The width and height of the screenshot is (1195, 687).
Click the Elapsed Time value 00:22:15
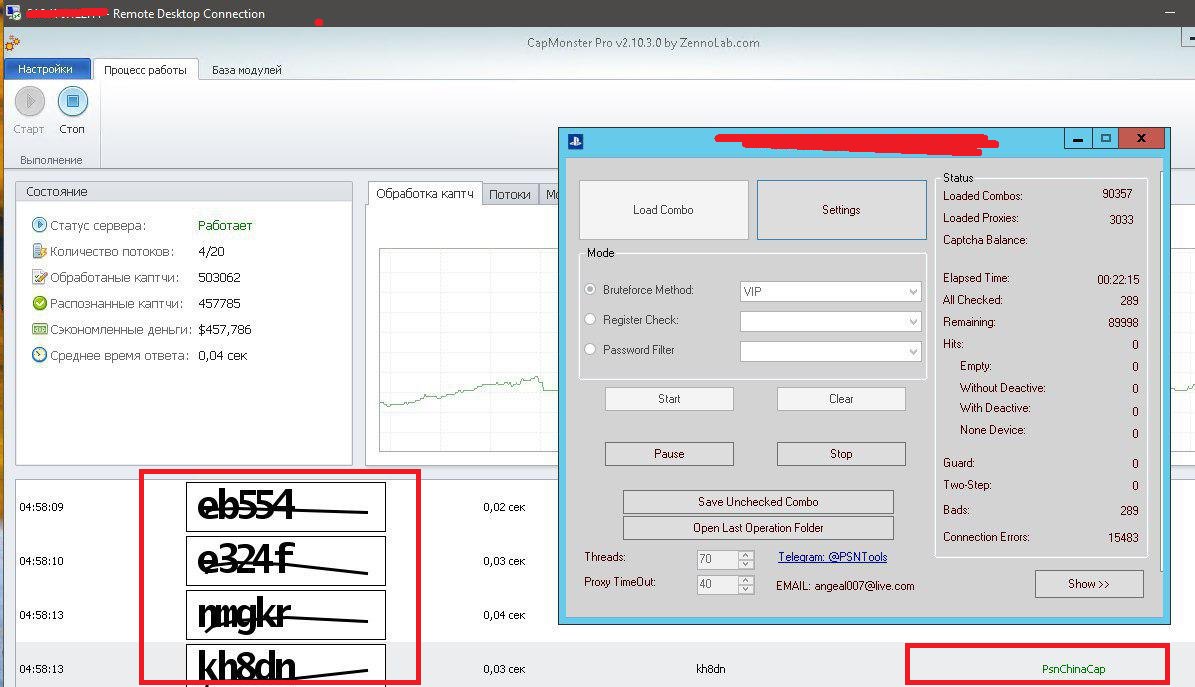(1118, 280)
